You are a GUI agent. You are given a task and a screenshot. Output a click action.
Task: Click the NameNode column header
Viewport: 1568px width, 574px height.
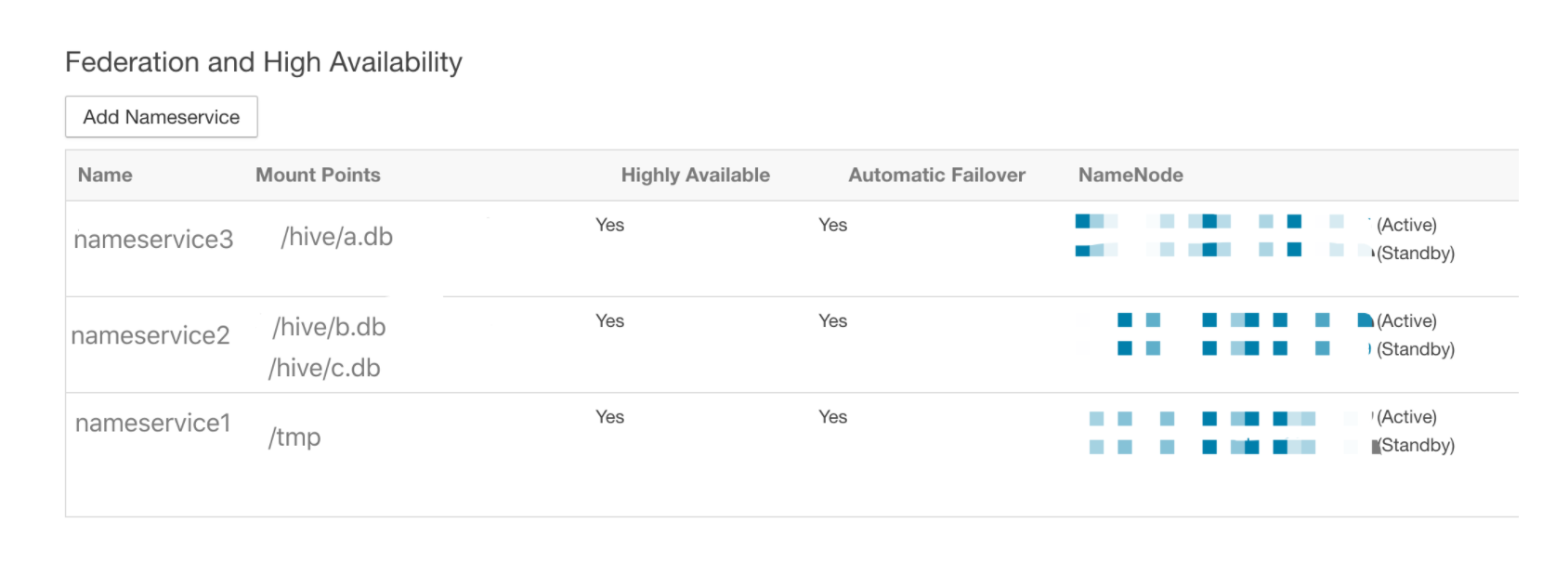(x=1130, y=175)
